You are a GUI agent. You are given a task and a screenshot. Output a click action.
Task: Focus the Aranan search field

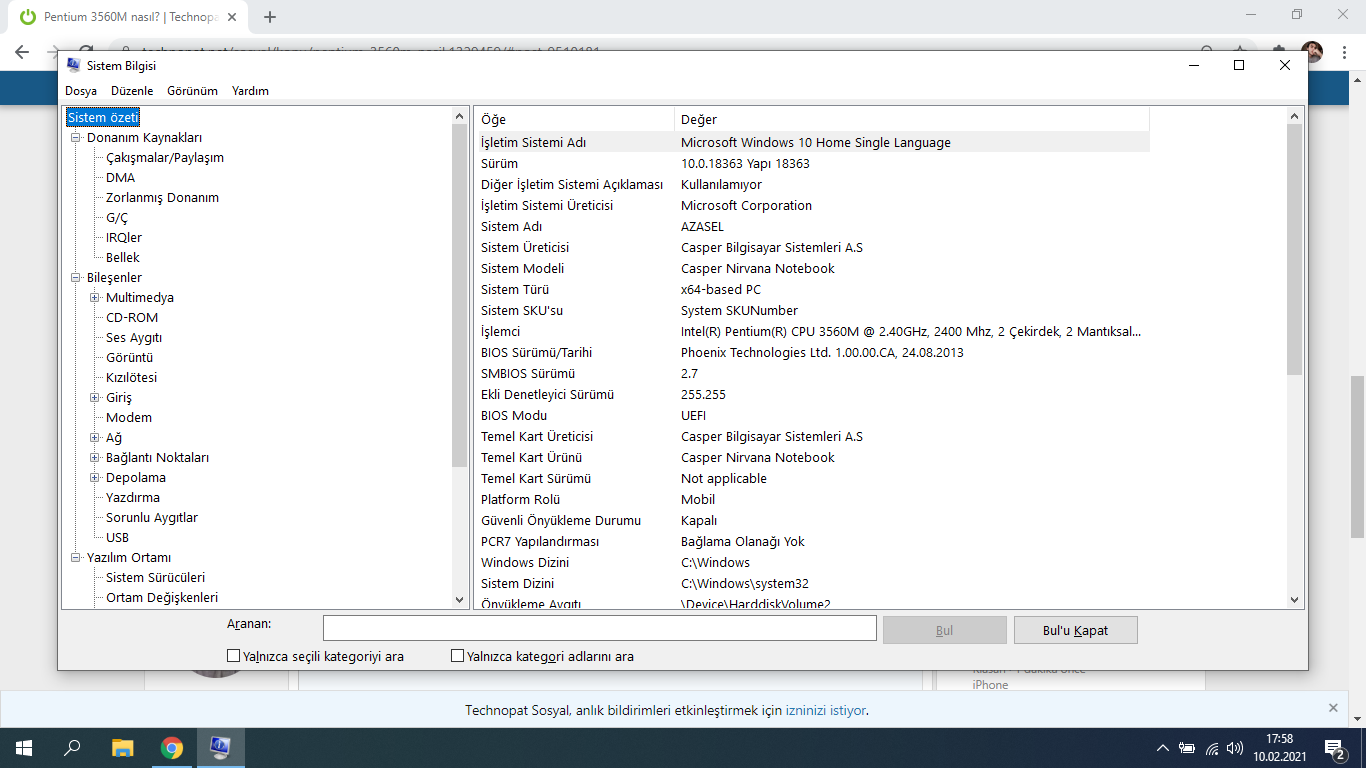point(600,628)
